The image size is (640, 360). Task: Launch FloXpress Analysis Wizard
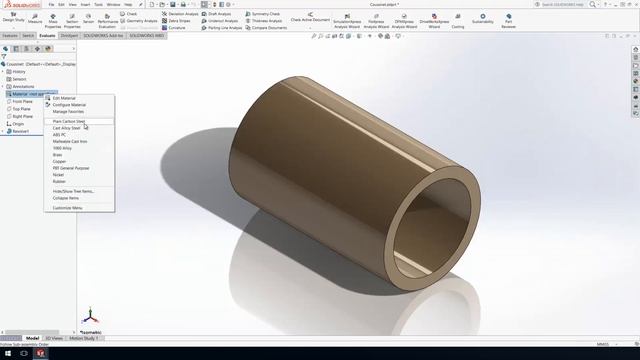click(x=376, y=21)
